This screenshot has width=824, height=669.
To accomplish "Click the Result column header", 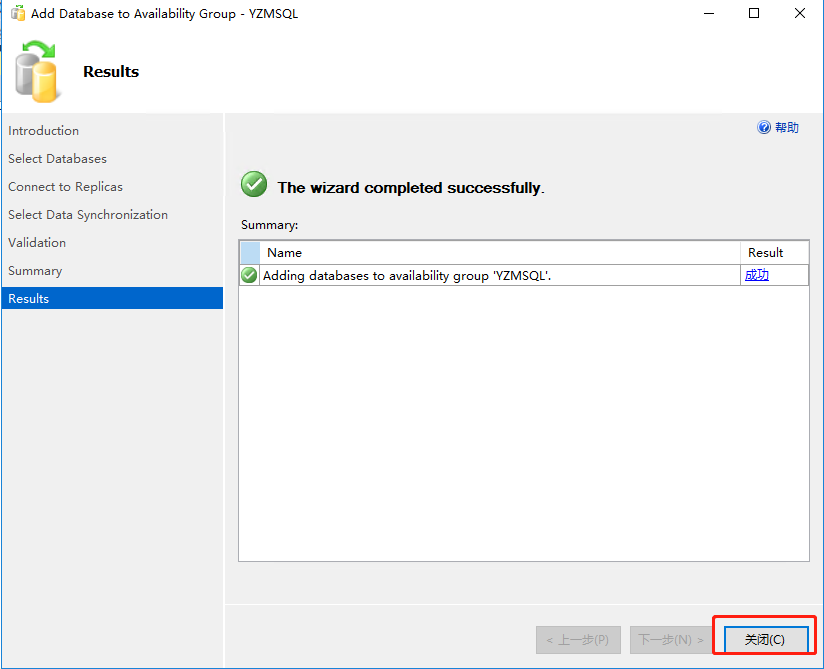I will point(766,253).
